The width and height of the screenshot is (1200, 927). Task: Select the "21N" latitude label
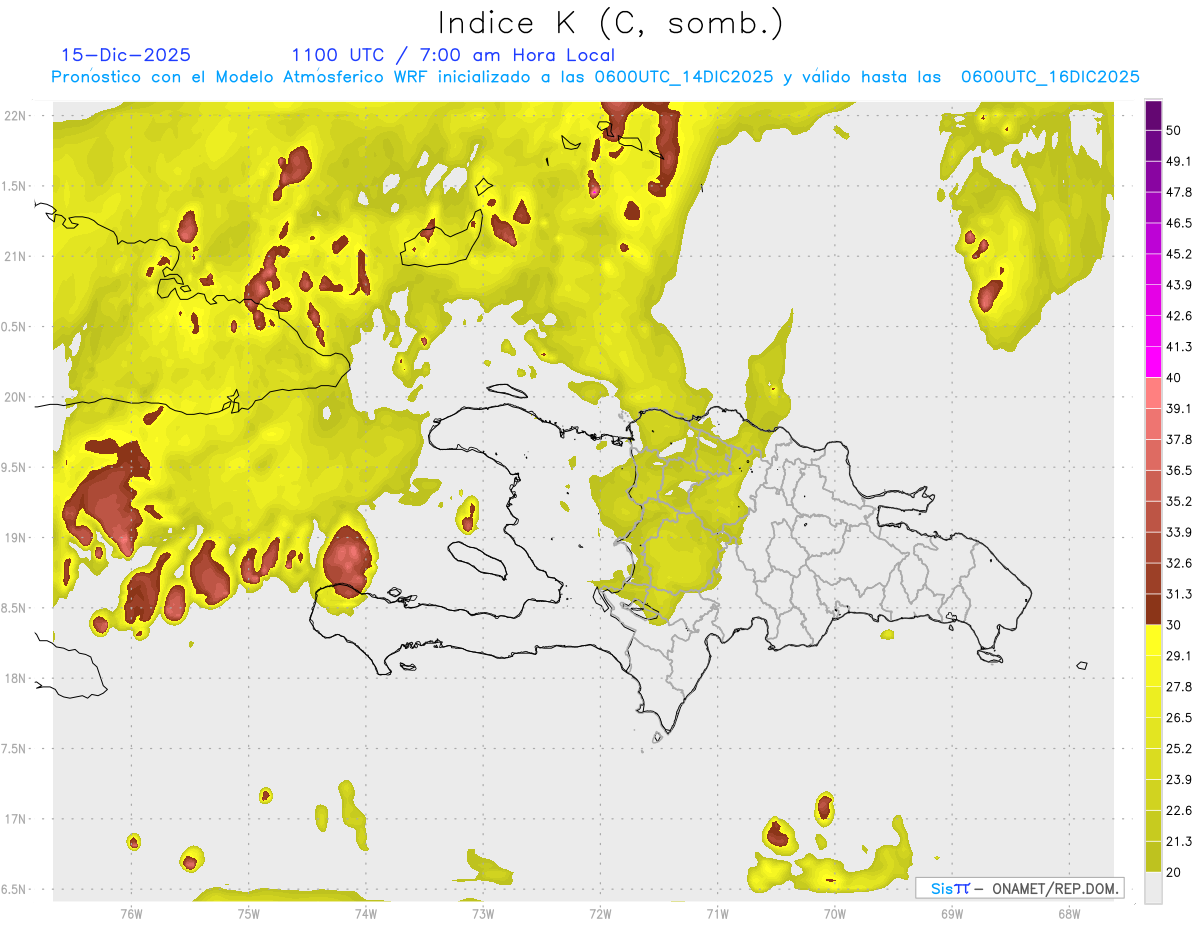pos(15,257)
